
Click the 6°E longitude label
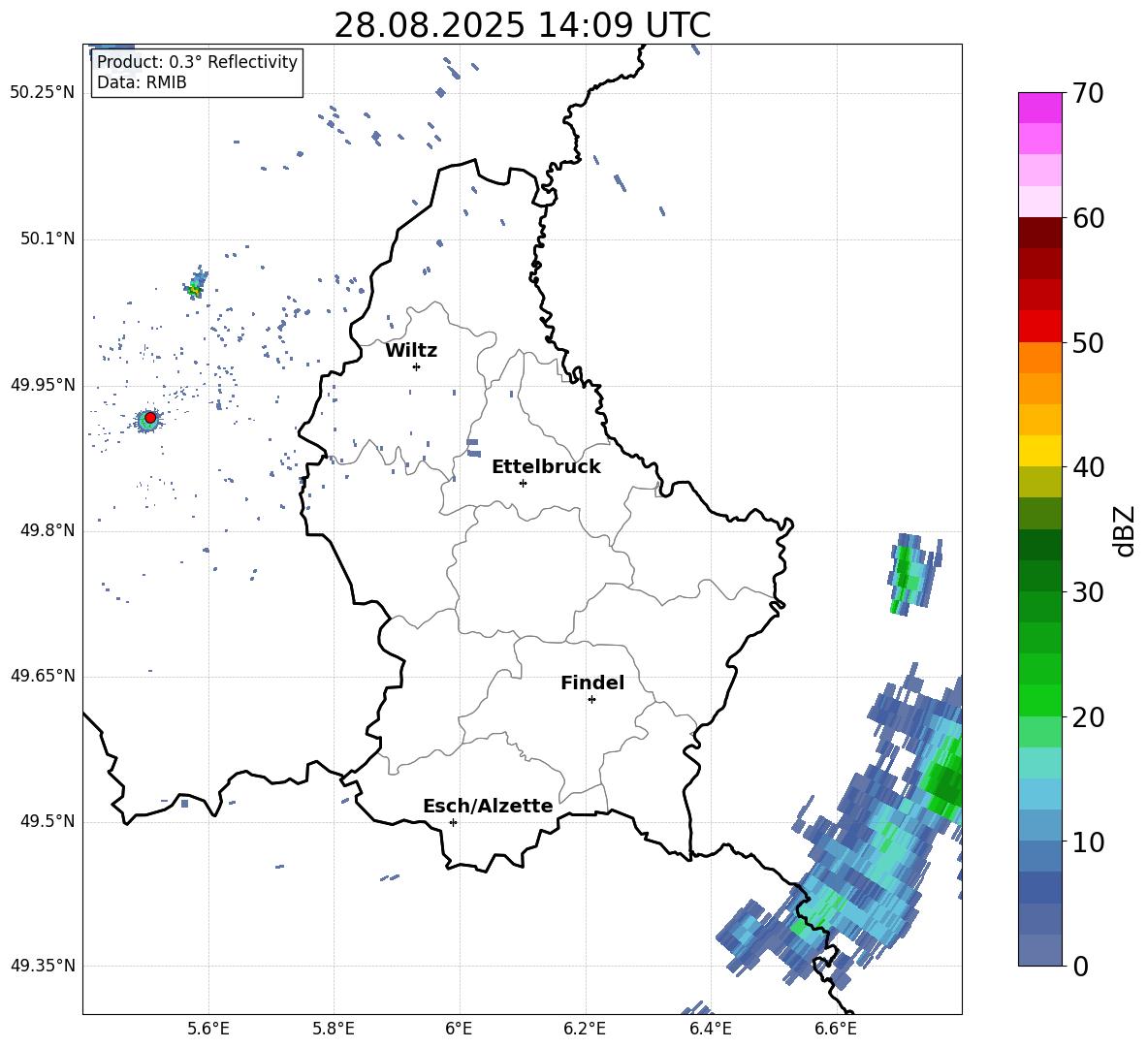(x=459, y=1030)
